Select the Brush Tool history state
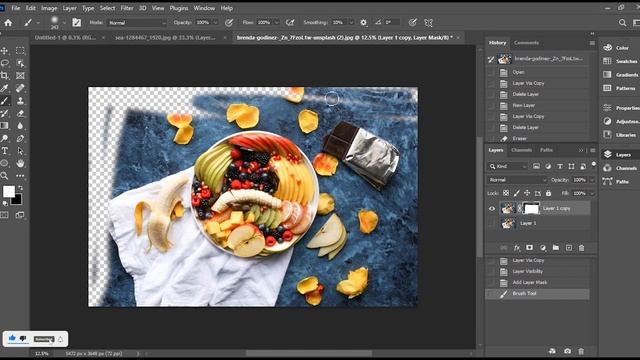Viewport: 640px width, 360px height. (x=537, y=293)
